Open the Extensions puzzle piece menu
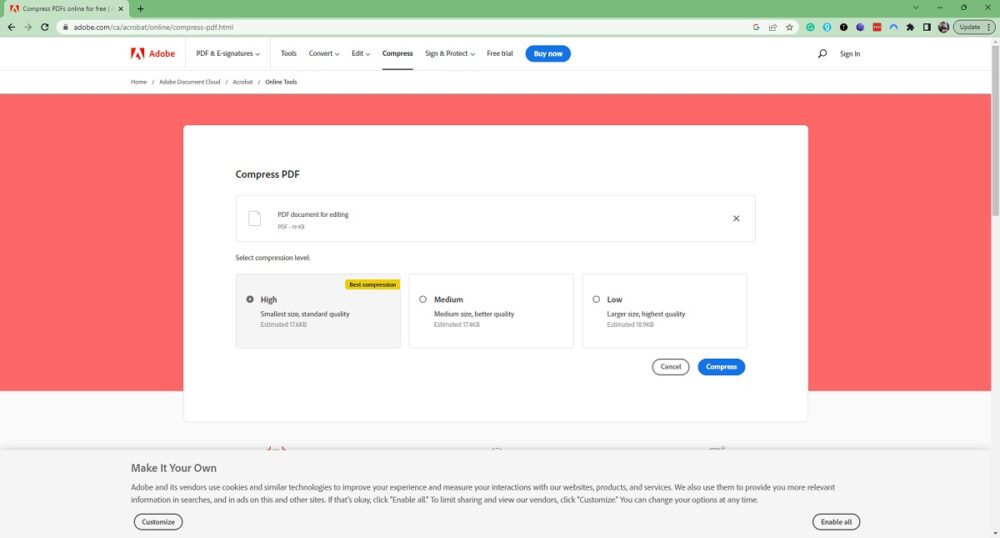 click(910, 27)
